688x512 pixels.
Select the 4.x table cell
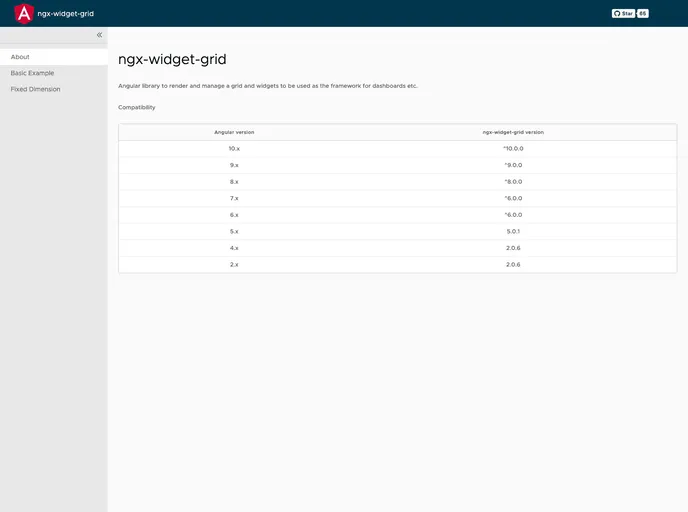pyautogui.click(x=234, y=248)
